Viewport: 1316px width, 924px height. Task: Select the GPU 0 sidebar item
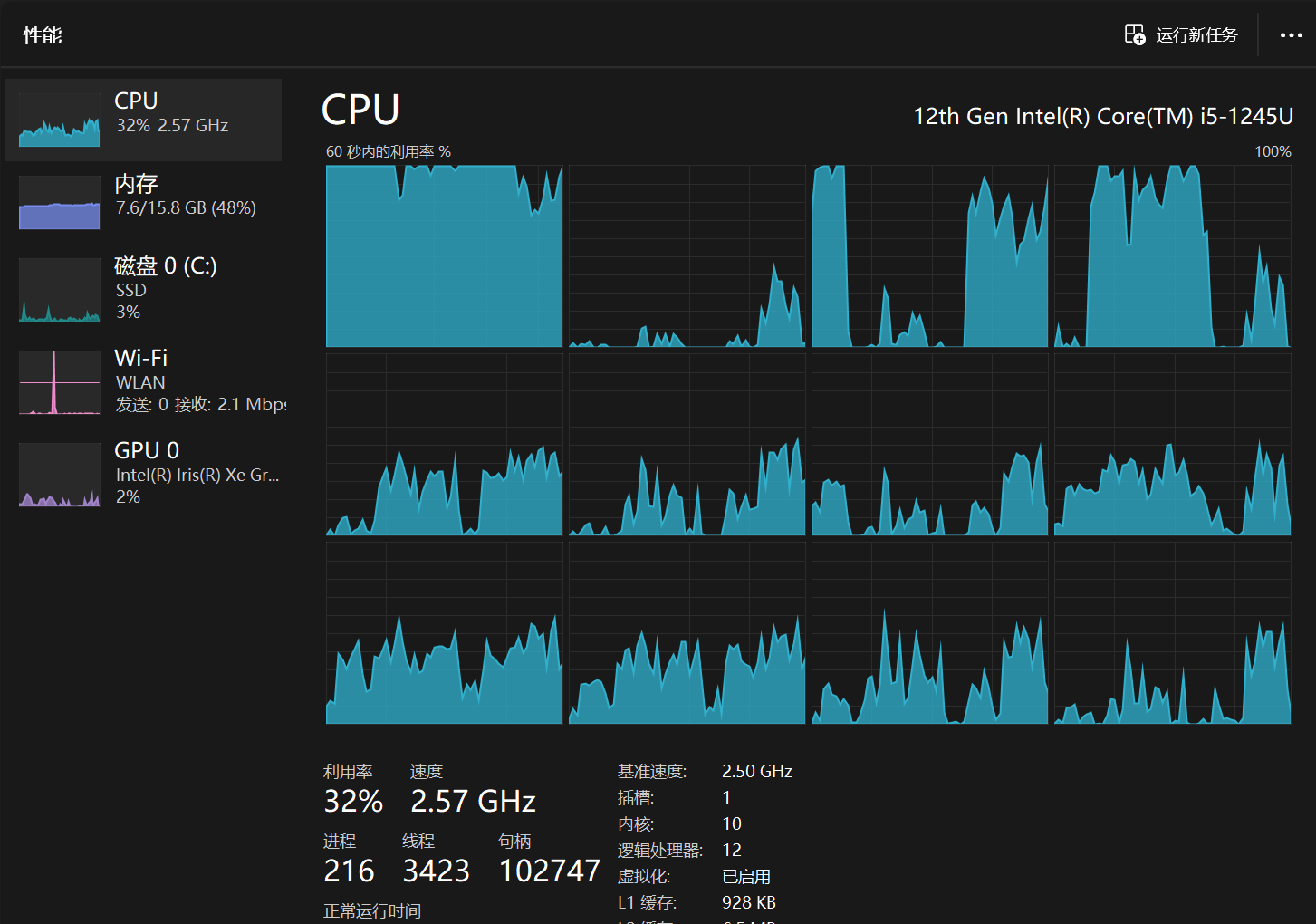144,474
